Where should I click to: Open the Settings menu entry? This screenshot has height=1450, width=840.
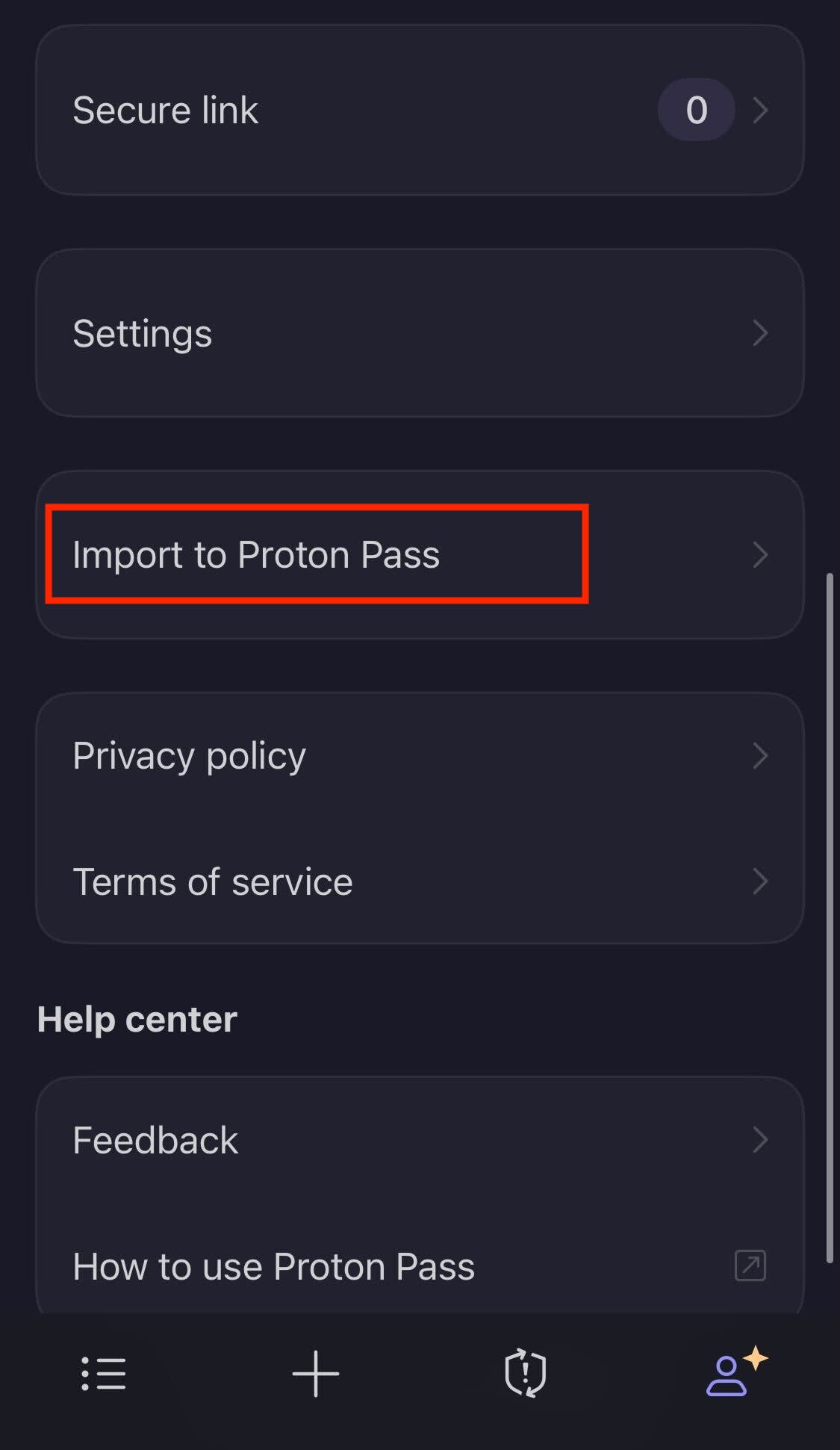click(x=142, y=333)
